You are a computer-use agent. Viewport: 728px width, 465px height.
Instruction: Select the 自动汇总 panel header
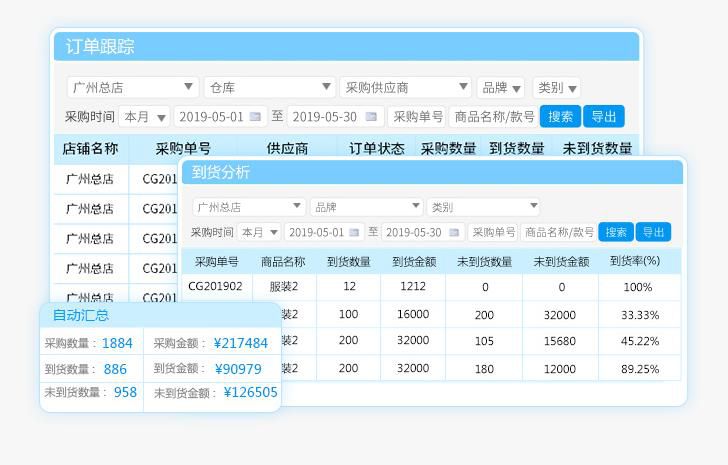pyautogui.click(x=160, y=315)
